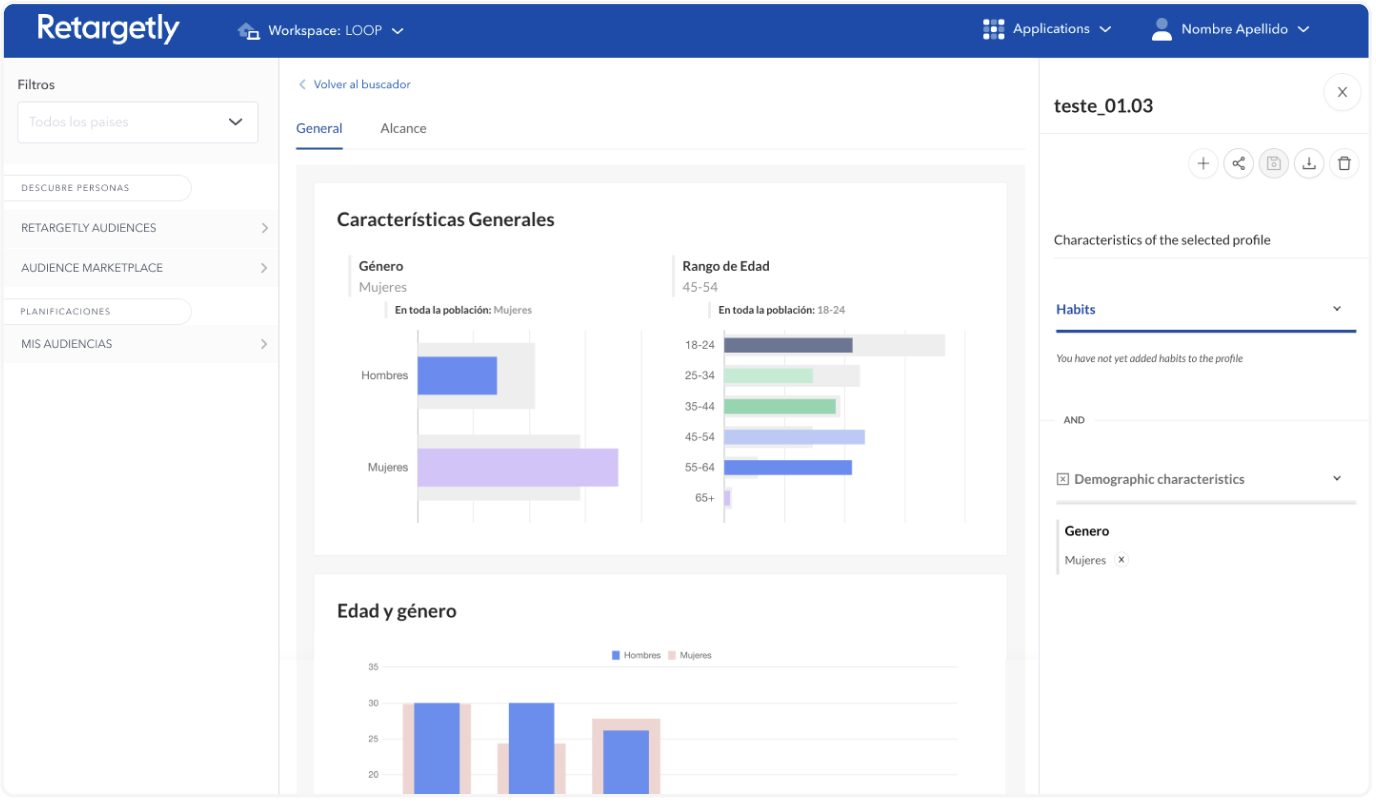Click the Genero label in the profile panel

1087,531
